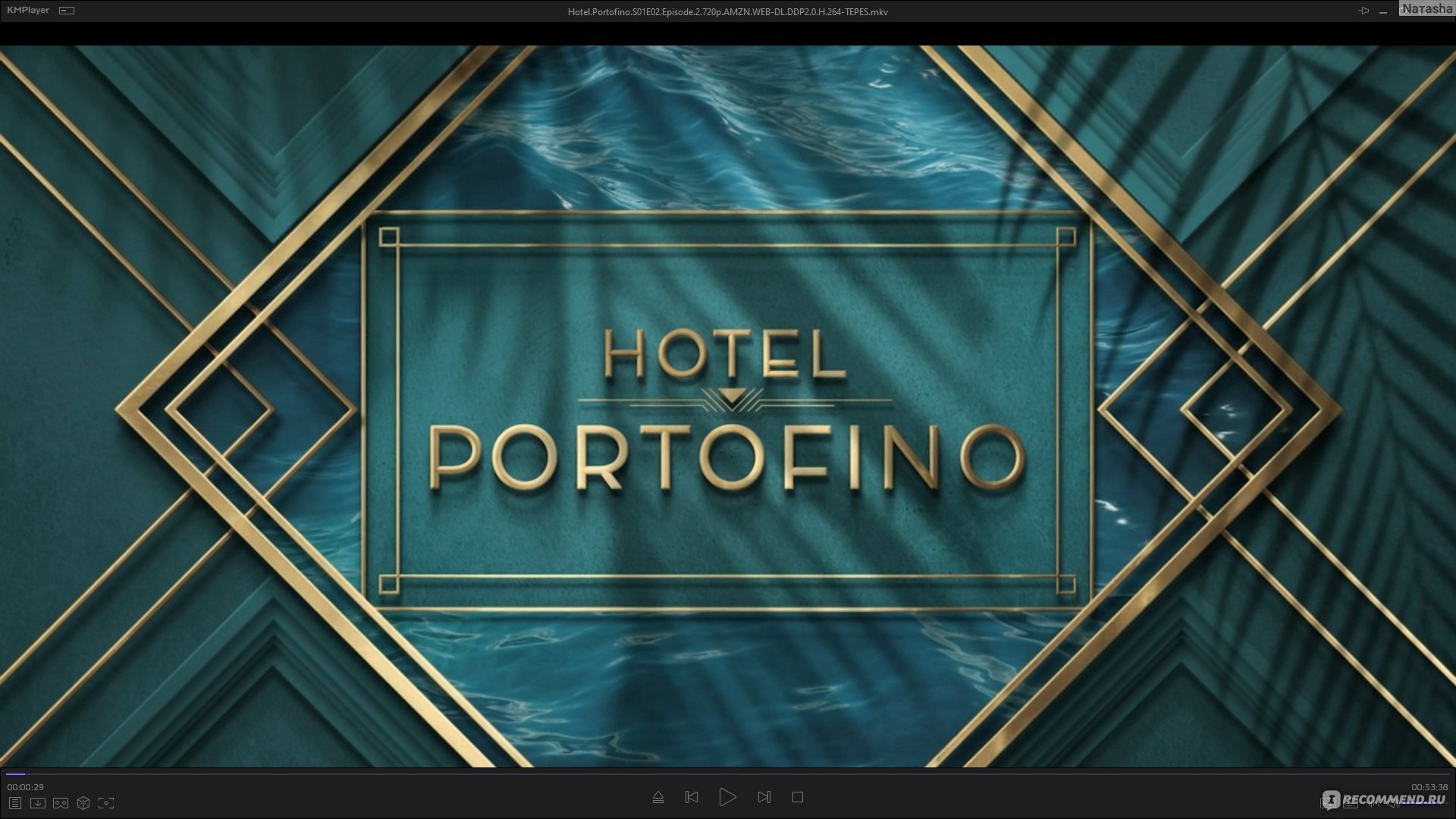The width and height of the screenshot is (1456, 819).
Task: Open the playlist panel icon
Action: 14,802
